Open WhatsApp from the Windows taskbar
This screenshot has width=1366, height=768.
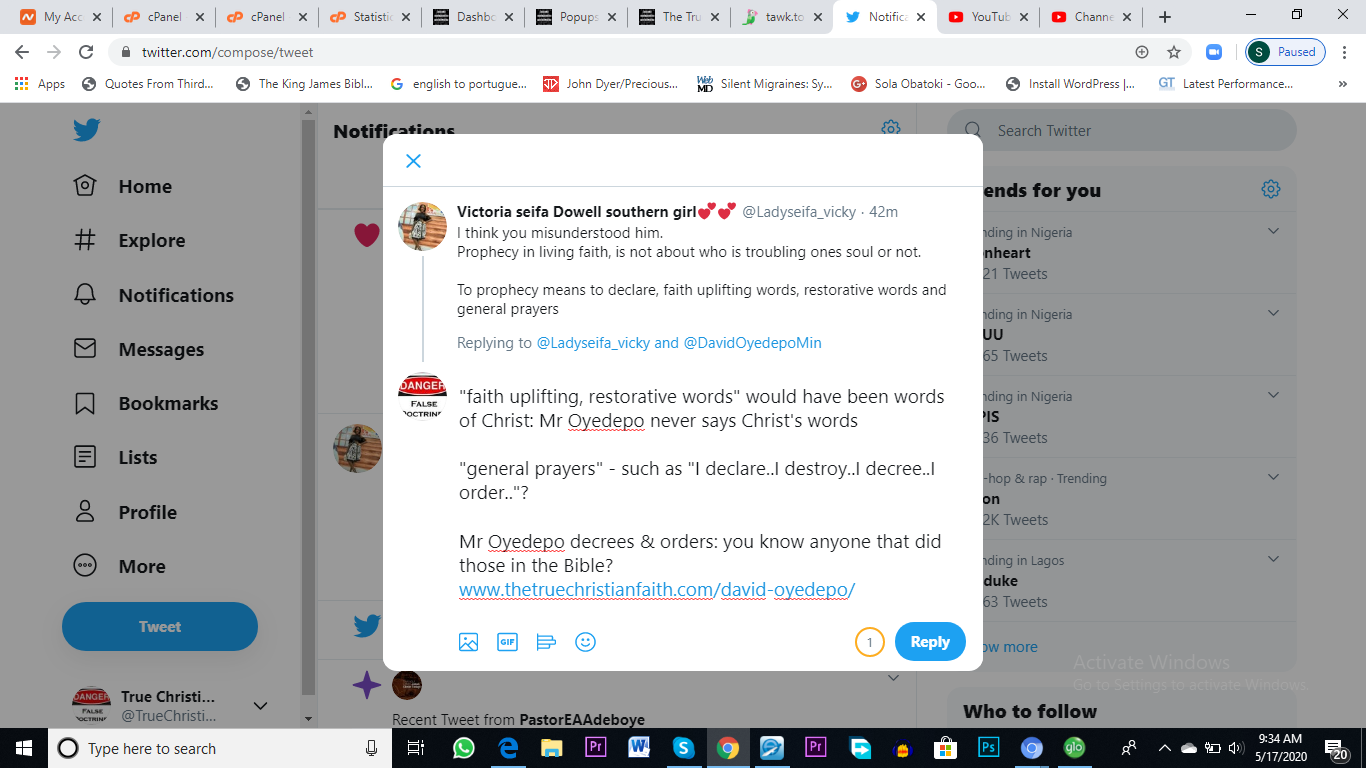click(463, 748)
